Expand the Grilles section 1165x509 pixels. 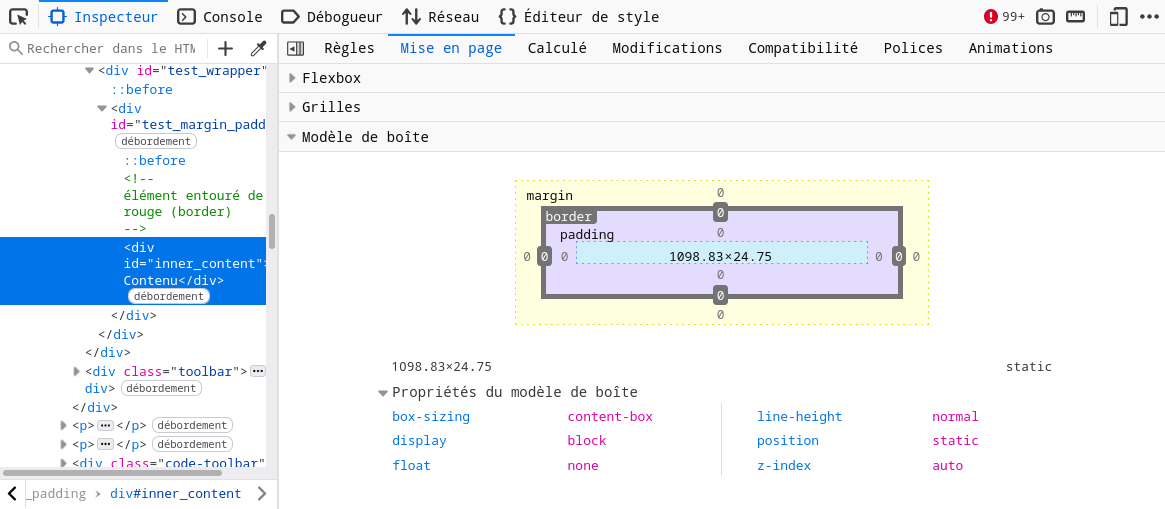[x=292, y=107]
